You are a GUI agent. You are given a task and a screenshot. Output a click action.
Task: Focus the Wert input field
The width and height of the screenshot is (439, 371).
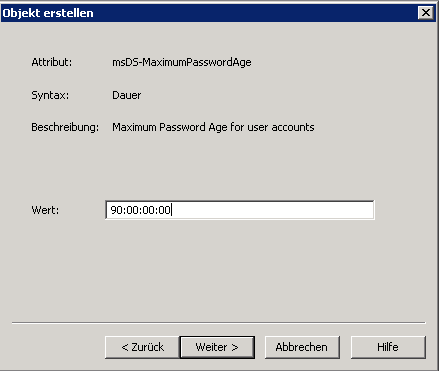[x=240, y=210]
